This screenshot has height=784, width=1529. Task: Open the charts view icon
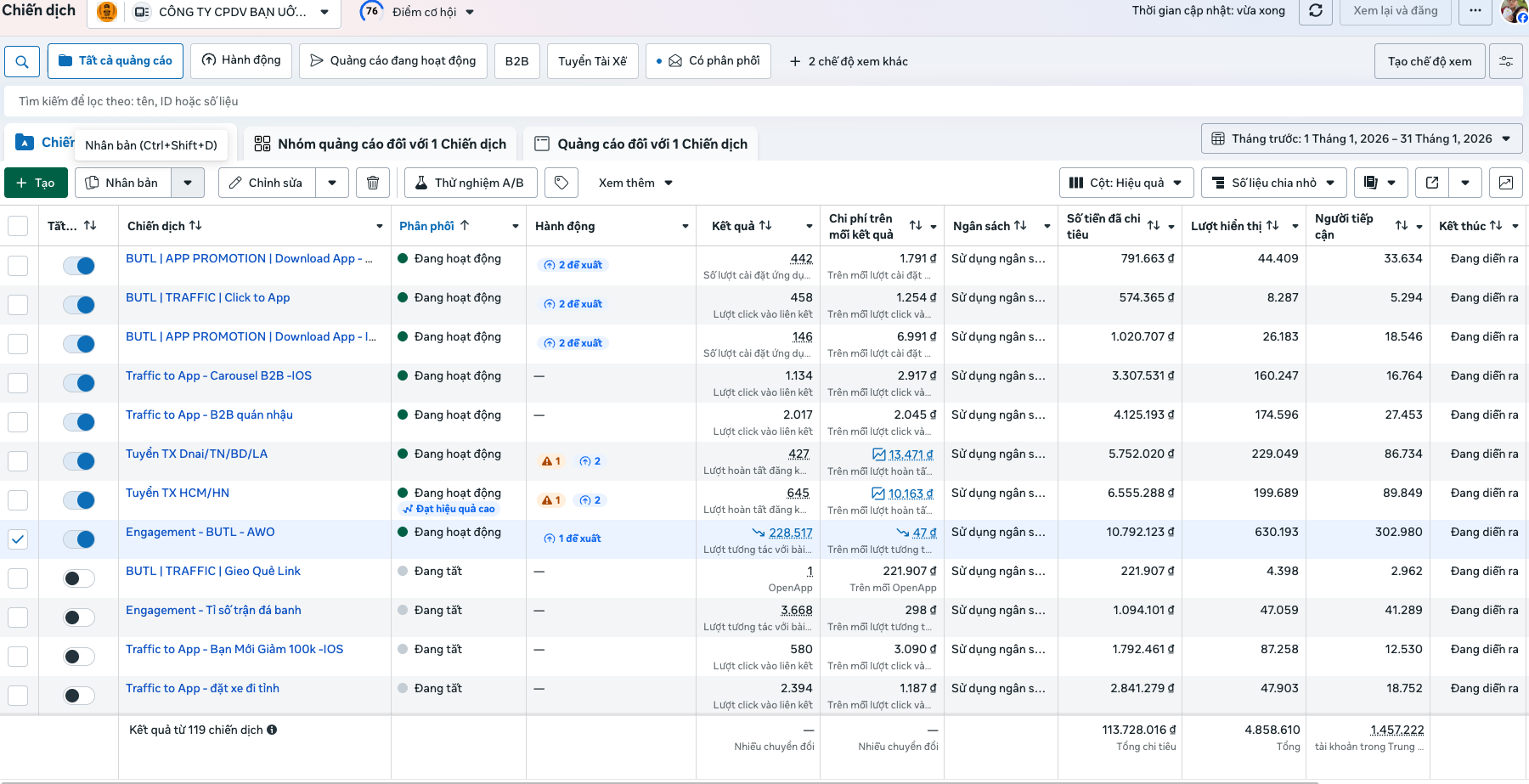tap(1505, 183)
